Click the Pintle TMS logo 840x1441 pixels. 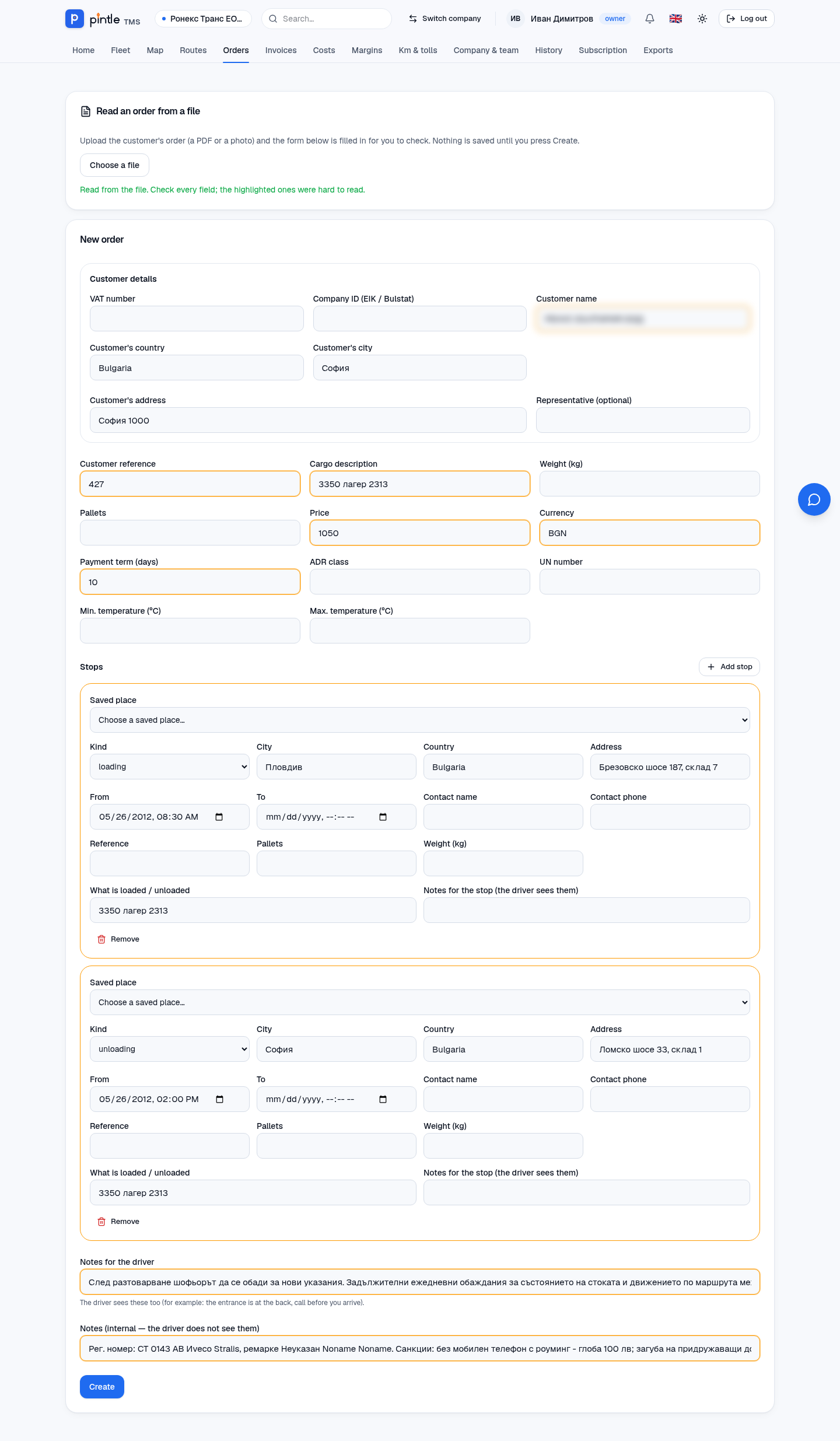tap(103, 19)
